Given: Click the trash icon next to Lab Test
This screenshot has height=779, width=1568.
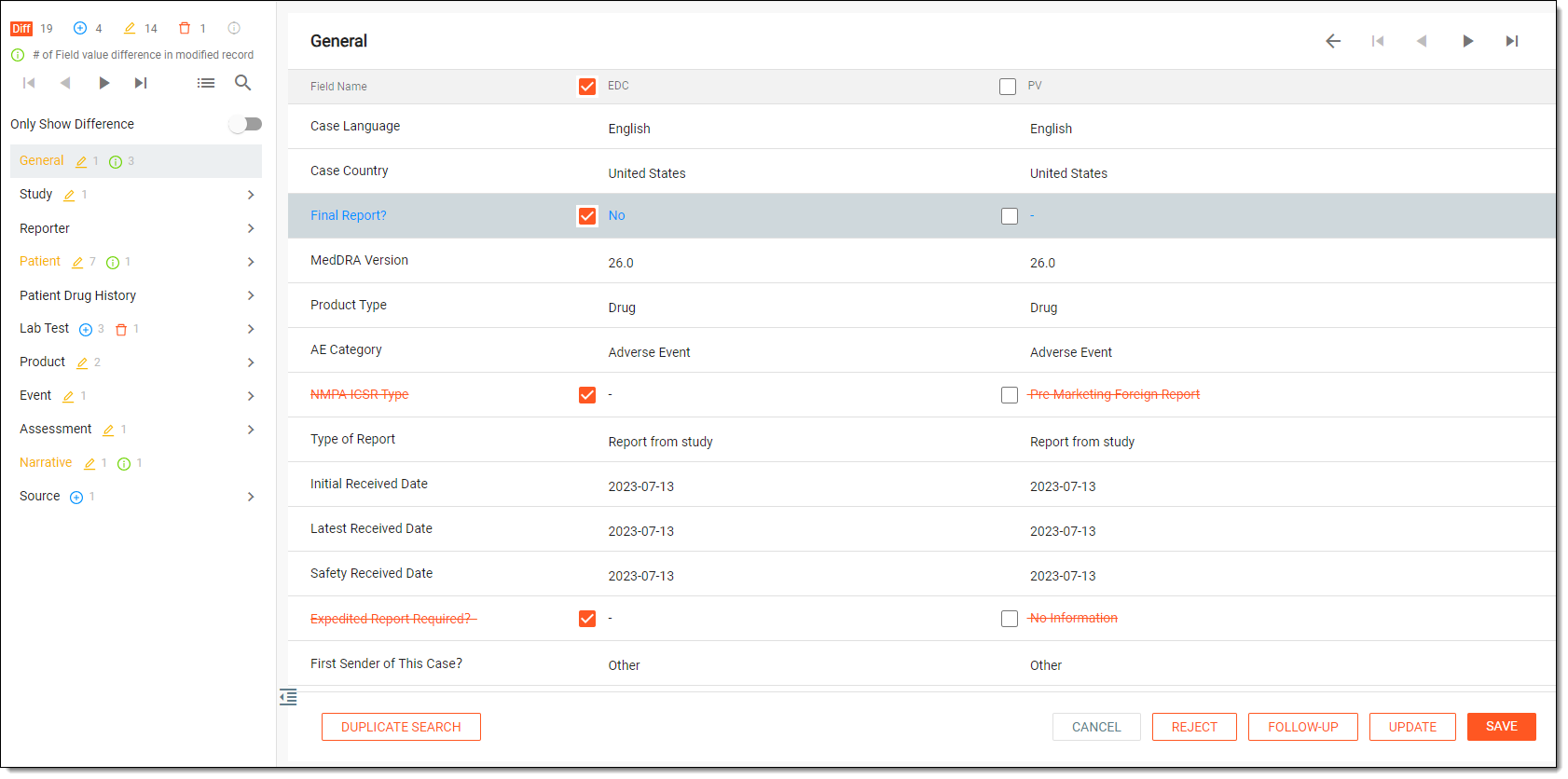Looking at the screenshot, I should (121, 330).
